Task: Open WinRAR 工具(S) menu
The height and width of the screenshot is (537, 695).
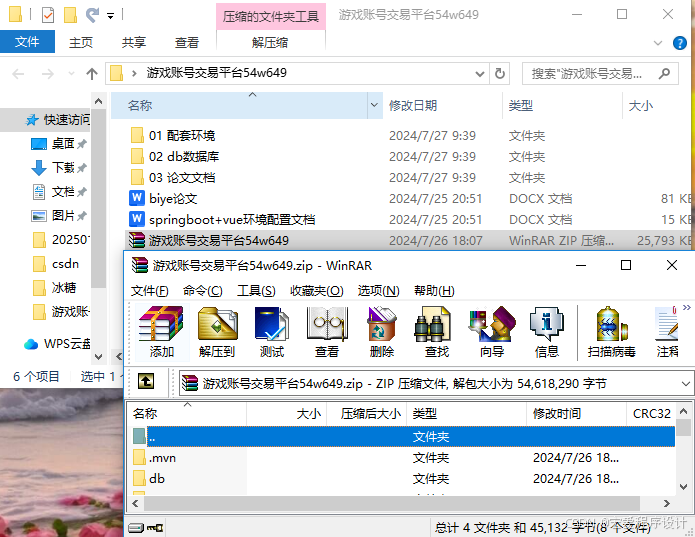Action: [256, 291]
